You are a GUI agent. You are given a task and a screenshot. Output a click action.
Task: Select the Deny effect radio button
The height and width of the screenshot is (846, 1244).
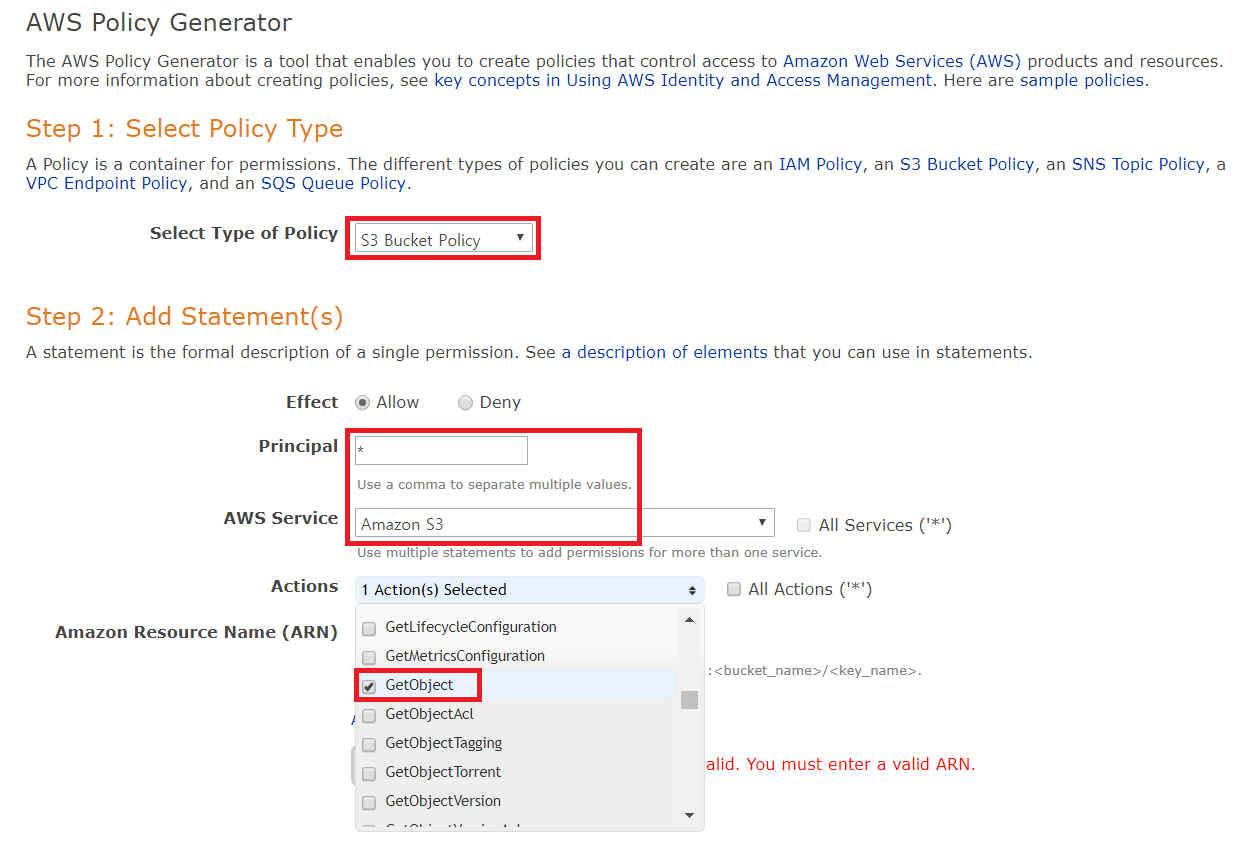(465, 402)
